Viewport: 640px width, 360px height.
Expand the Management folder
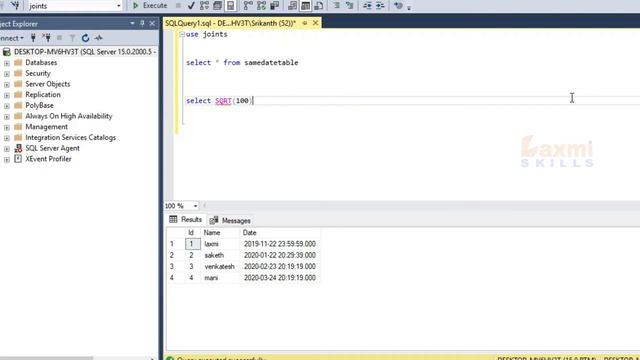pyautogui.click(x=7, y=127)
